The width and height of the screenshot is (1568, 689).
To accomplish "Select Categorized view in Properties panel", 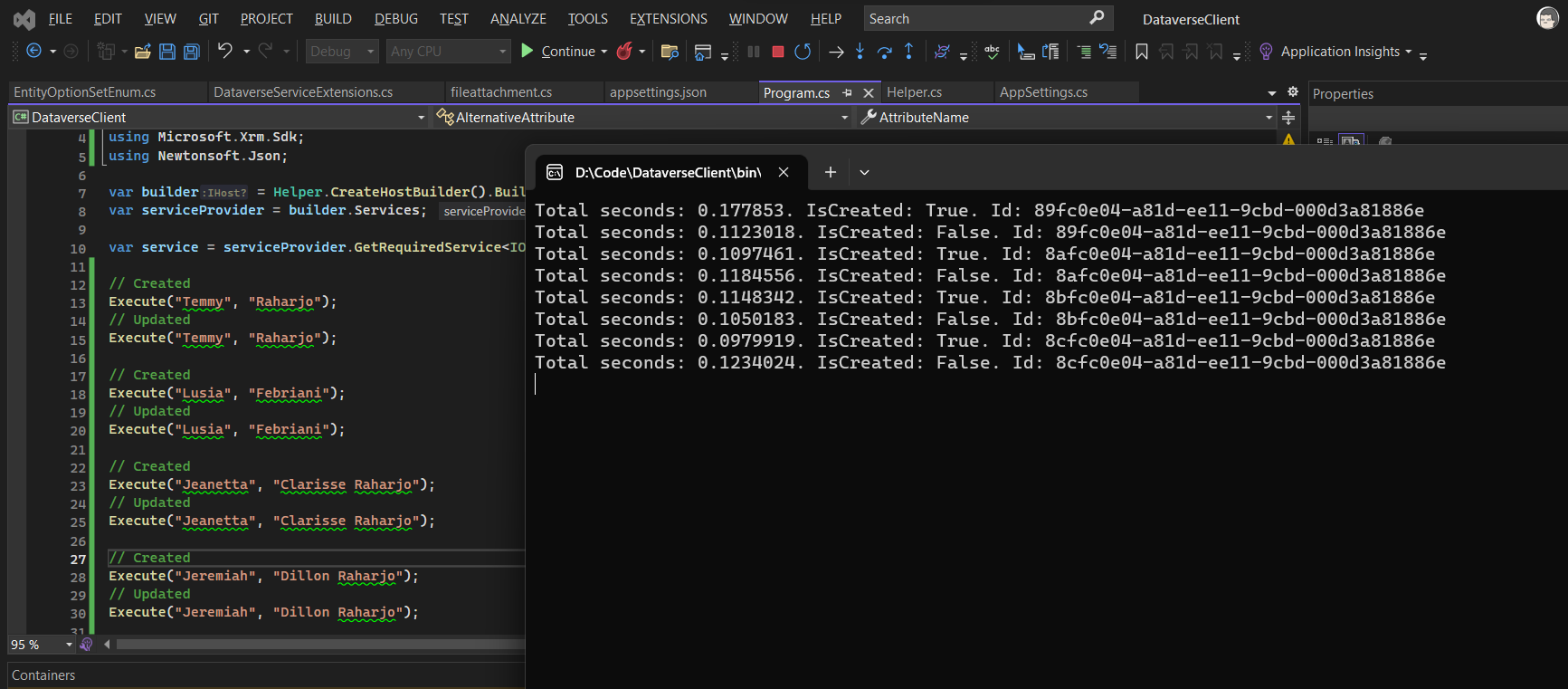I will tap(1325, 141).
